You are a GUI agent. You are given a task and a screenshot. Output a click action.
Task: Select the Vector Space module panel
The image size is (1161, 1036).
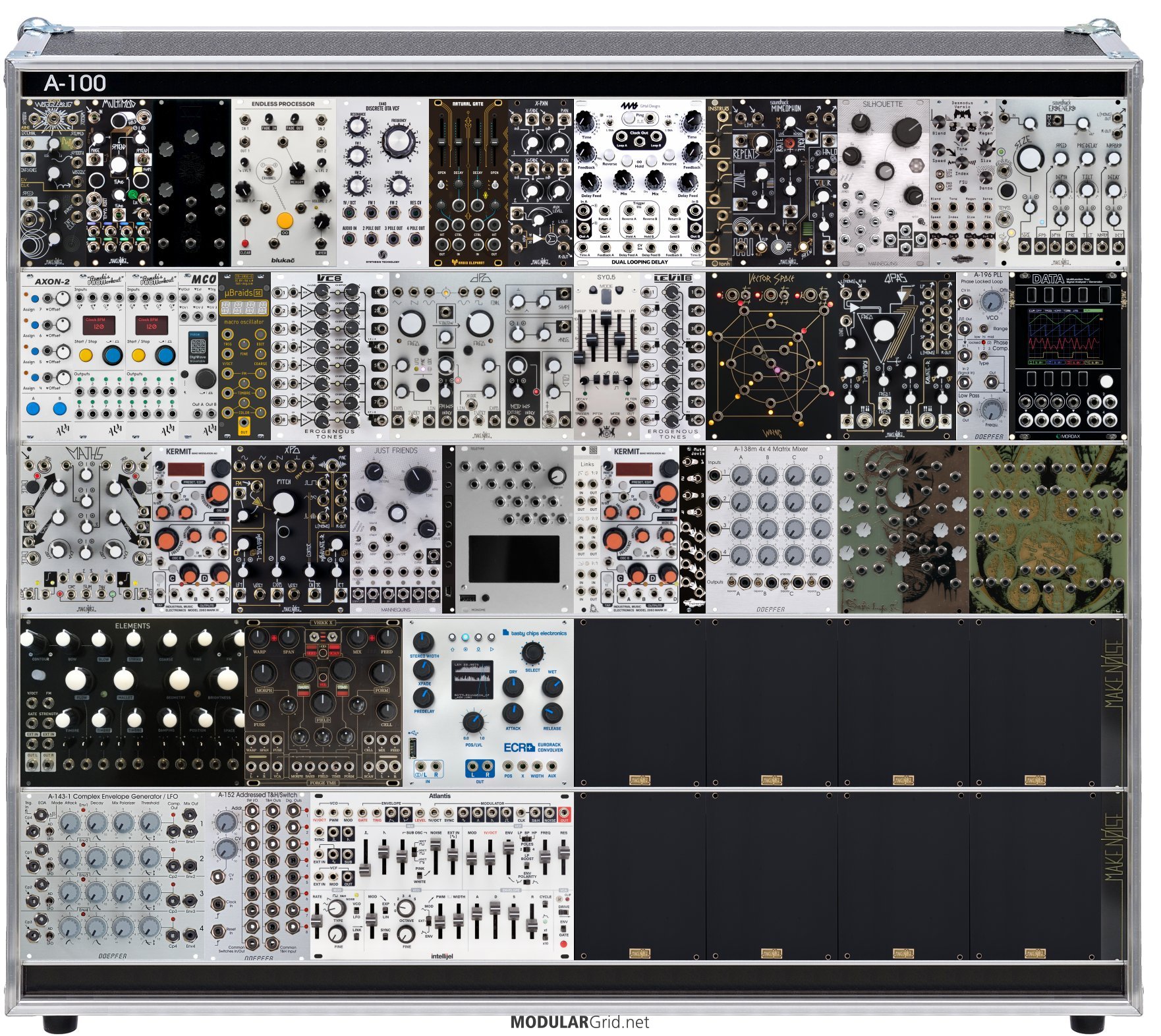coord(771,356)
